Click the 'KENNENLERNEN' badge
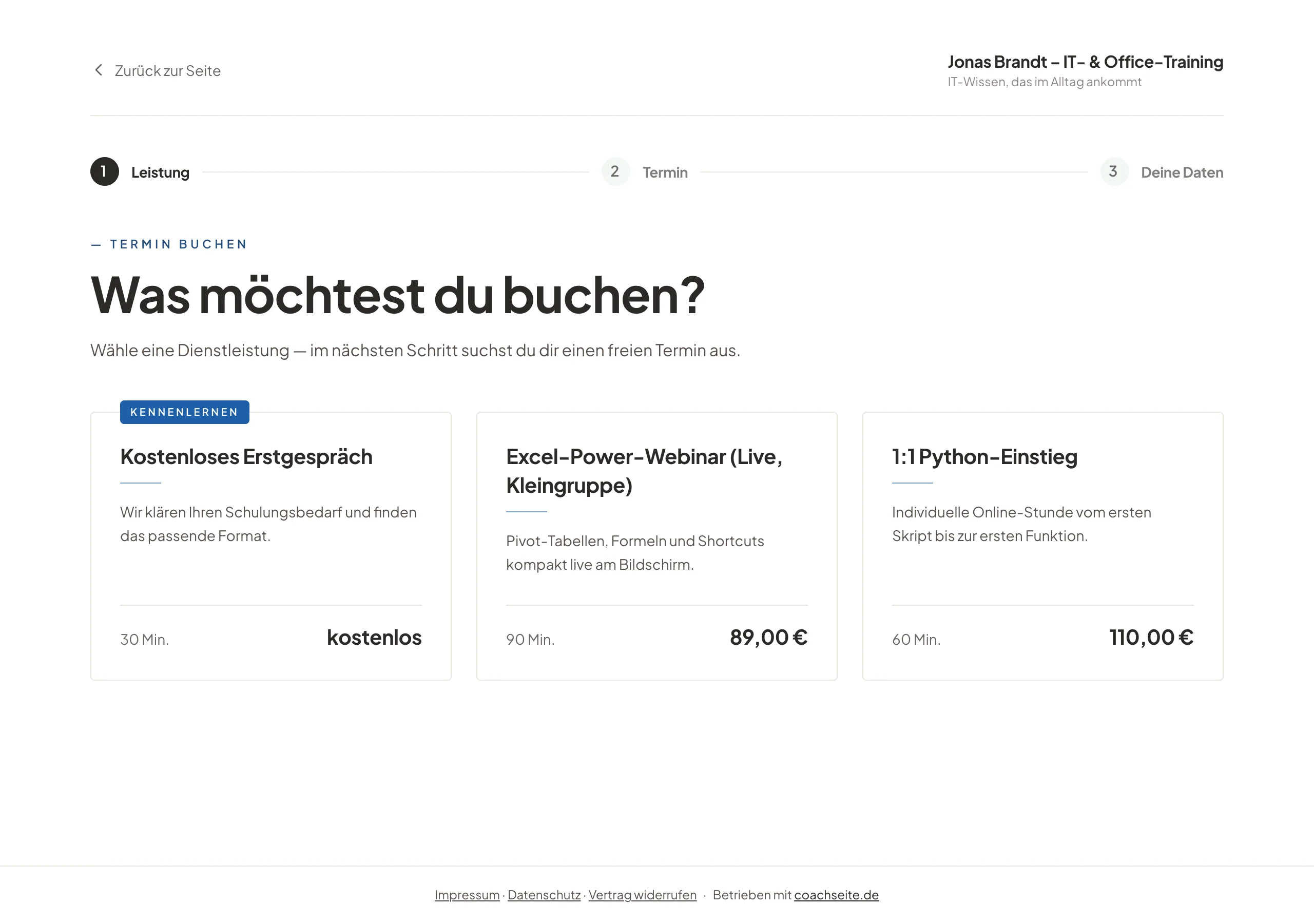Screen dimensions: 1314x924 click(x=184, y=412)
